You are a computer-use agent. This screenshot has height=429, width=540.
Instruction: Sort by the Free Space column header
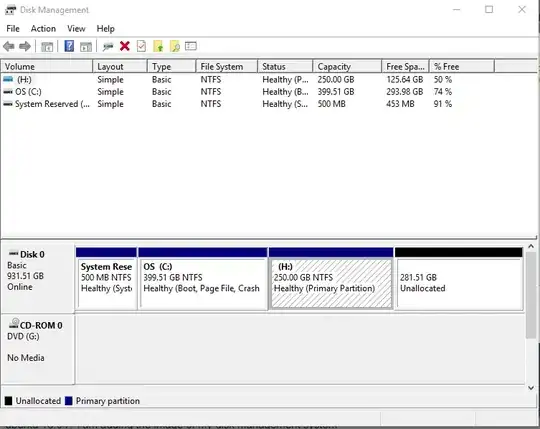pos(405,66)
